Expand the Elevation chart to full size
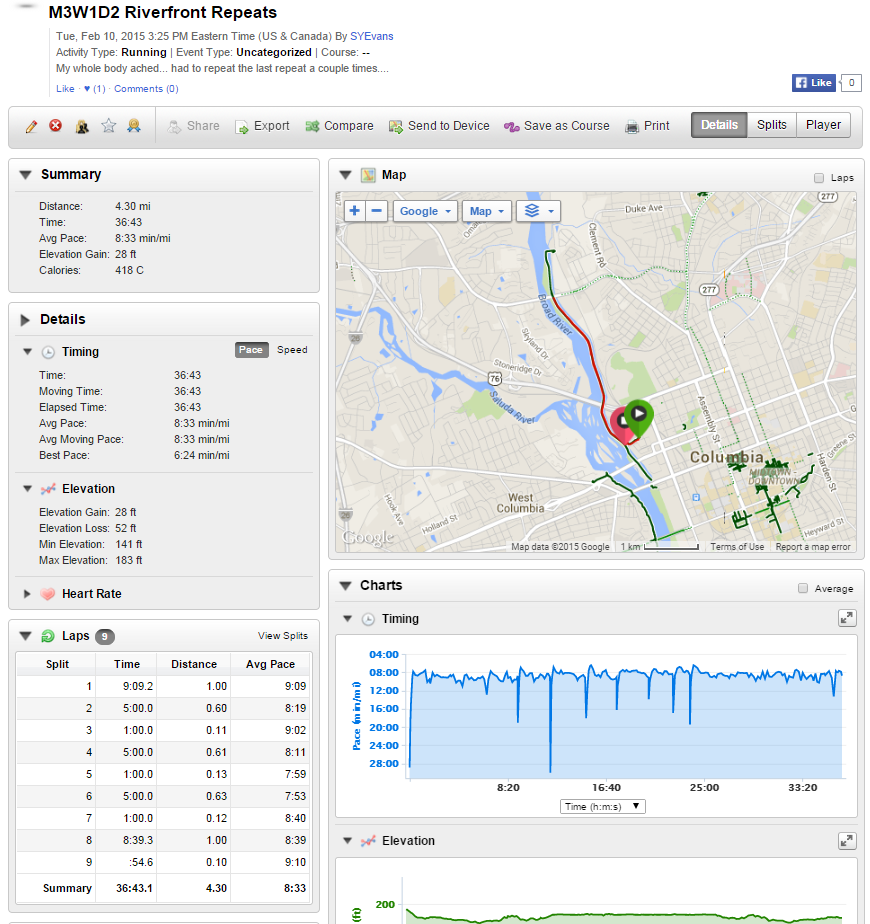Image resolution: width=870 pixels, height=924 pixels. tap(847, 841)
